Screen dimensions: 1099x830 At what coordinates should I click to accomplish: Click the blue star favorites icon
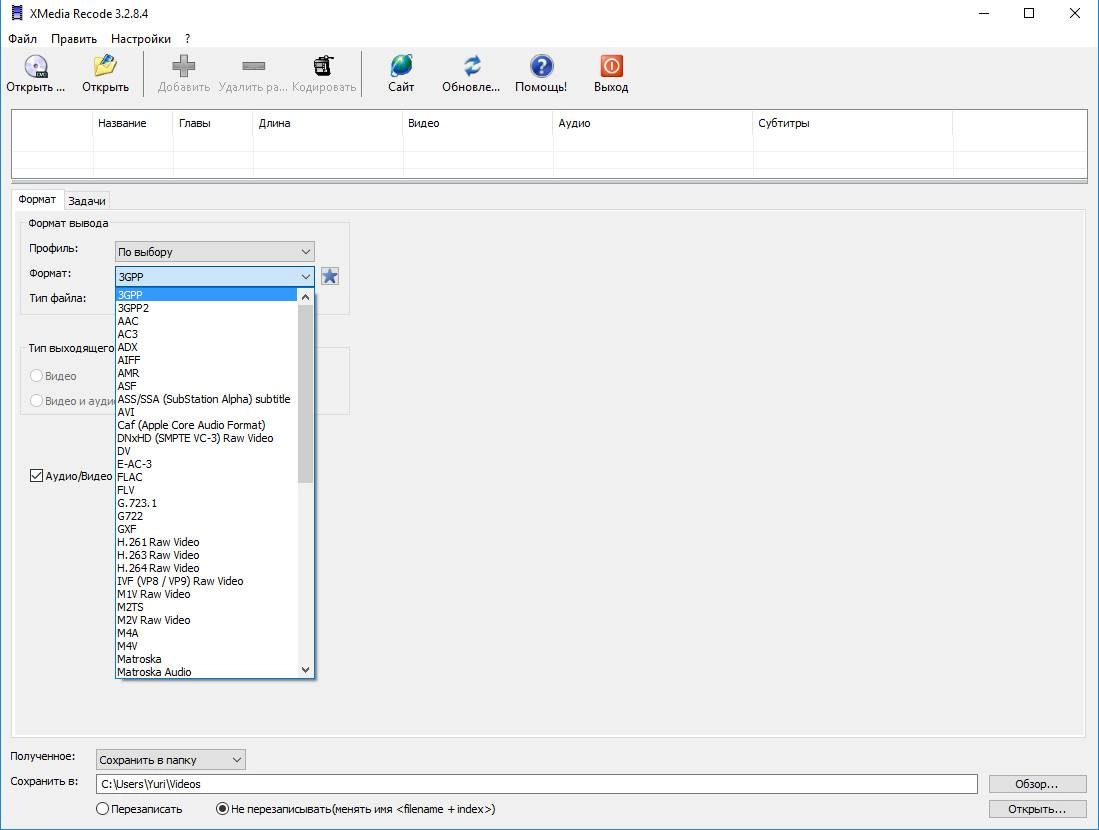click(x=329, y=276)
